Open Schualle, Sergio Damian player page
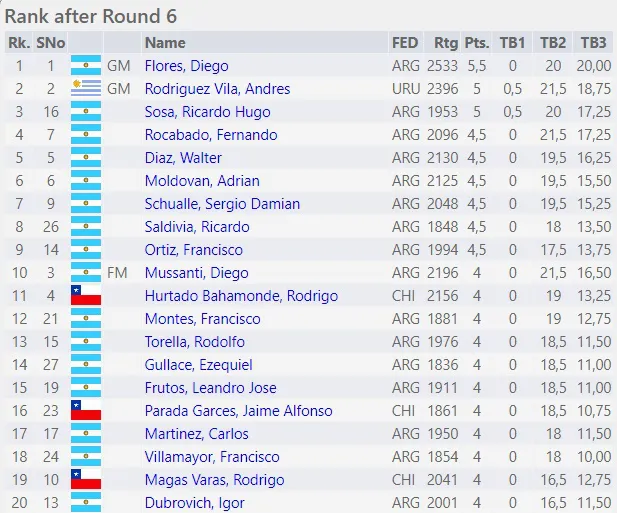 tap(222, 204)
